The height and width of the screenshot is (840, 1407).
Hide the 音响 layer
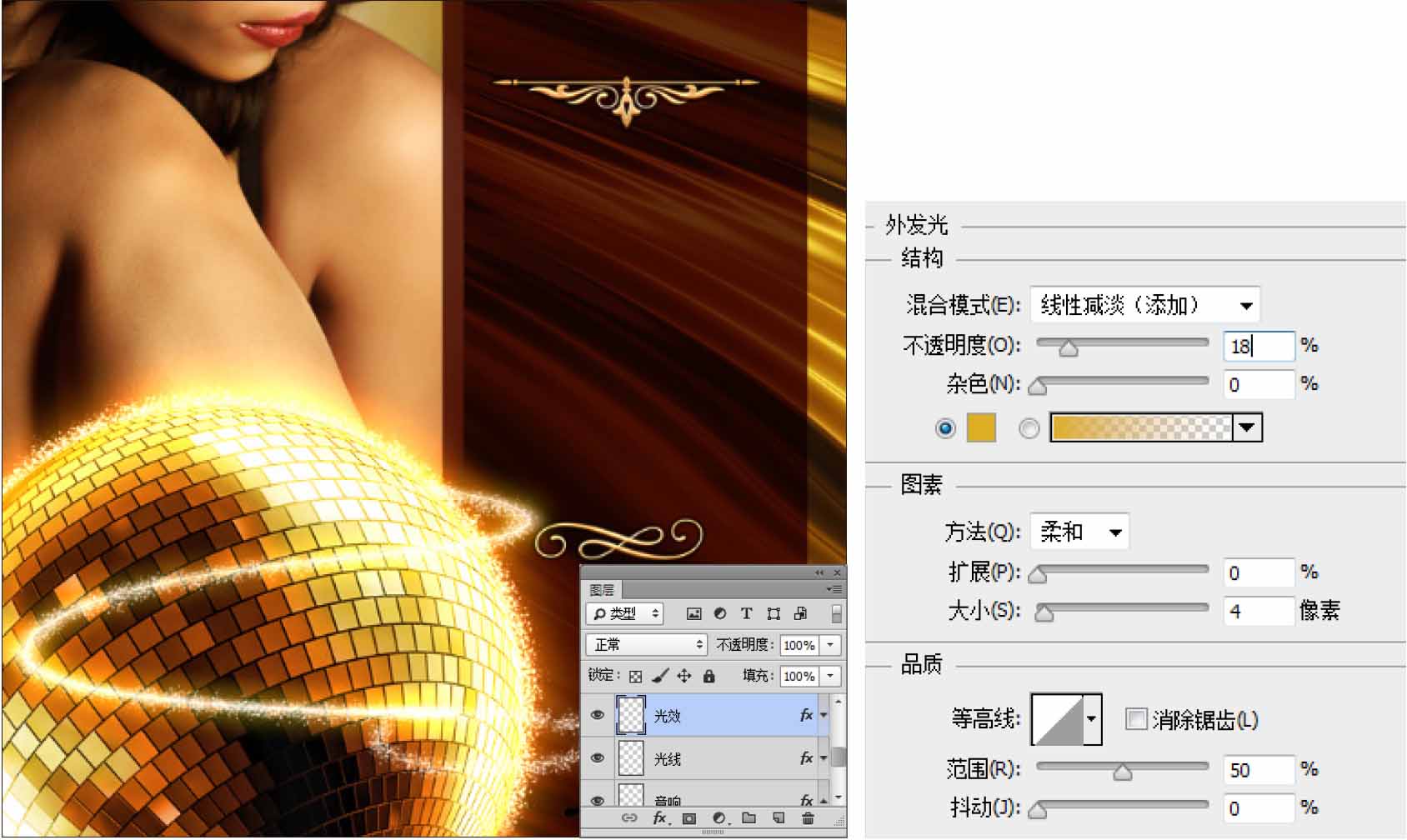(598, 800)
